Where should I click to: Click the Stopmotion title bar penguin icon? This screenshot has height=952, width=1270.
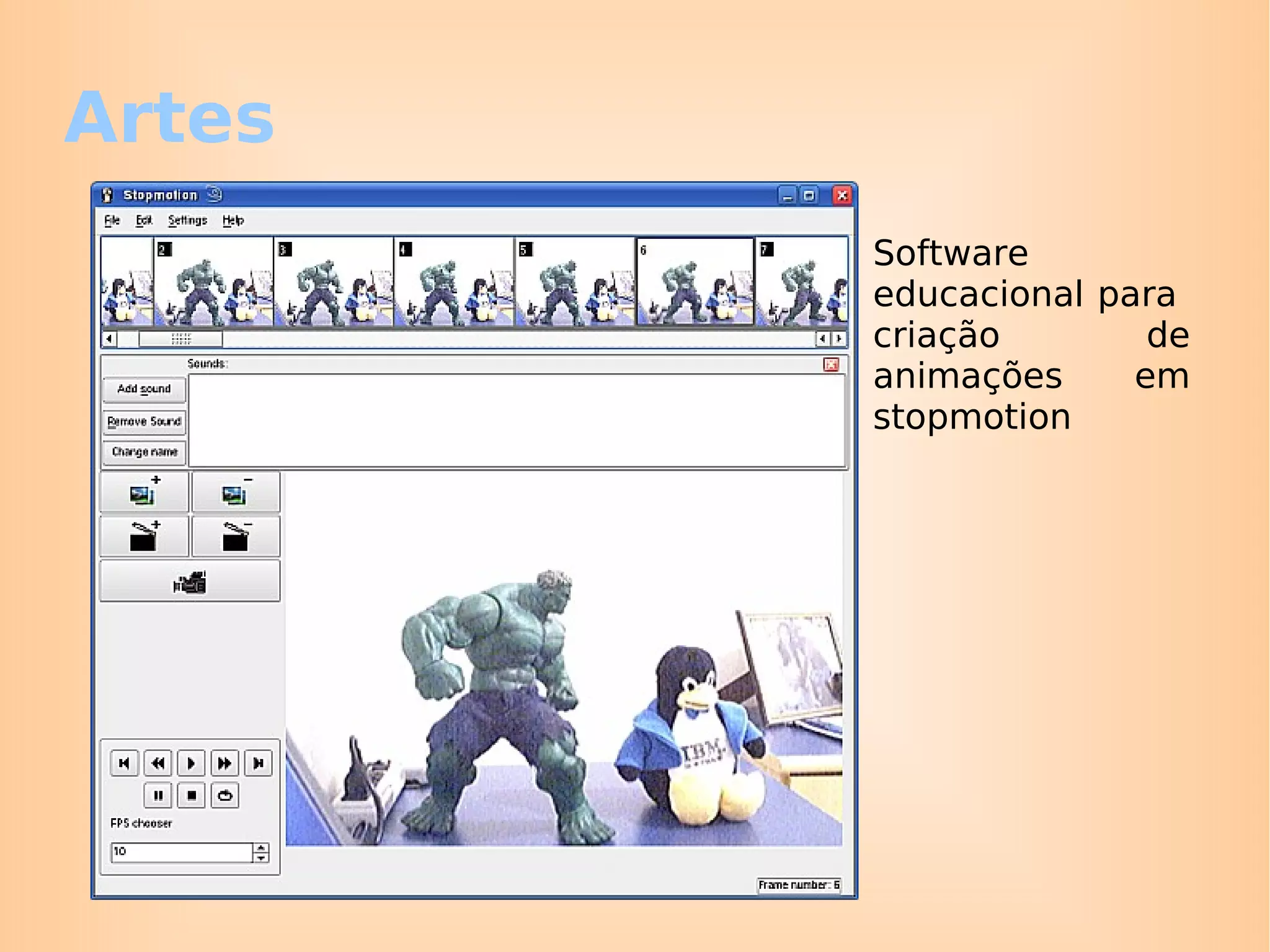tap(107, 195)
